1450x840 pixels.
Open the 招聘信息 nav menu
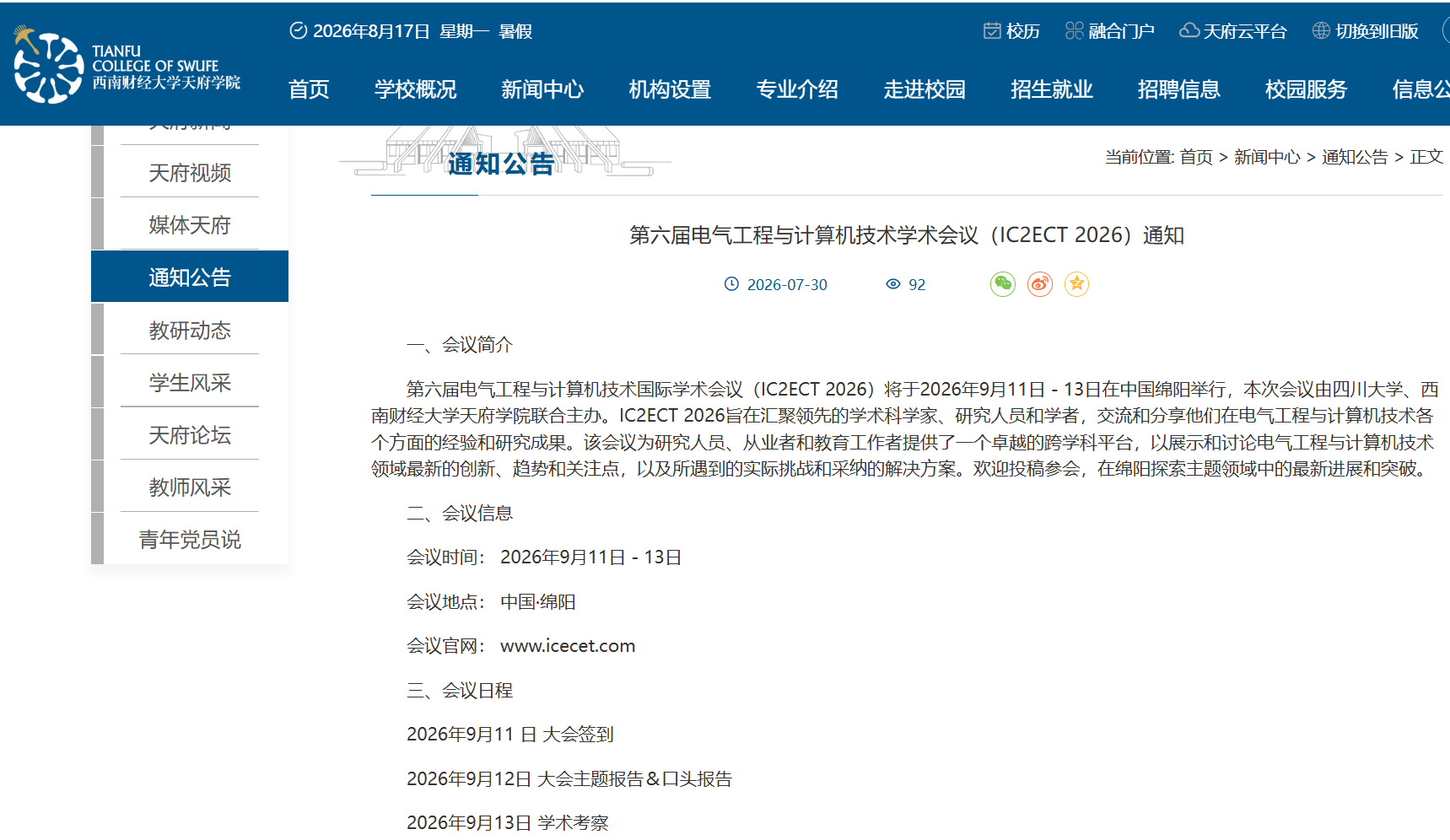click(x=1179, y=89)
